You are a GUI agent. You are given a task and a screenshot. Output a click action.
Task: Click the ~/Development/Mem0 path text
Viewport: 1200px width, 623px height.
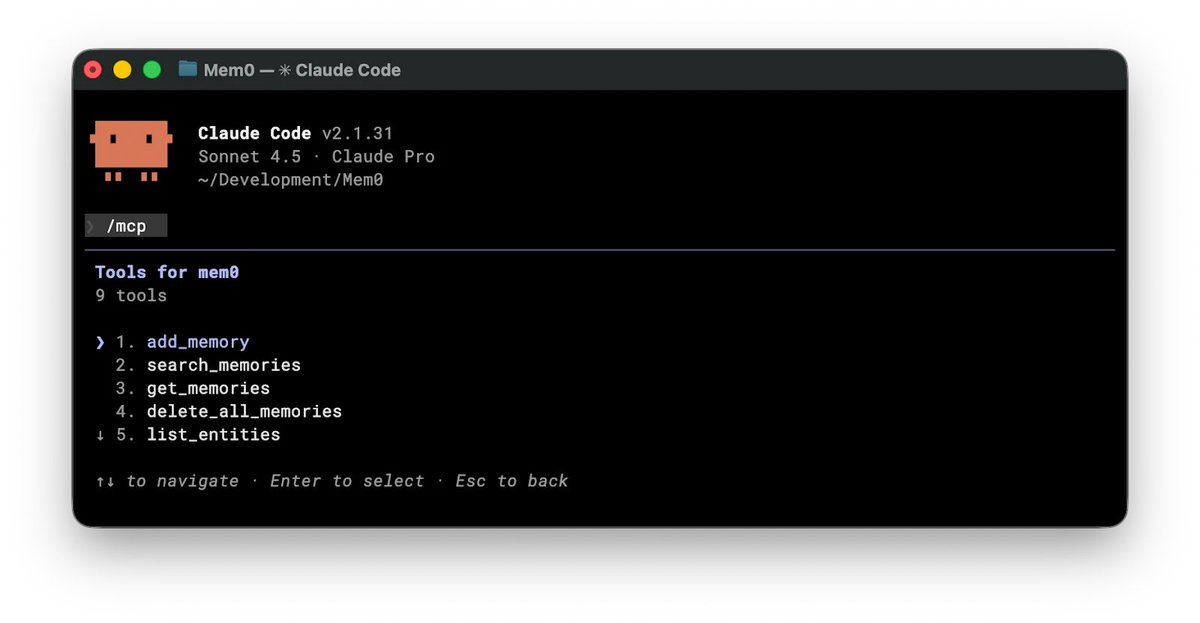click(x=291, y=180)
